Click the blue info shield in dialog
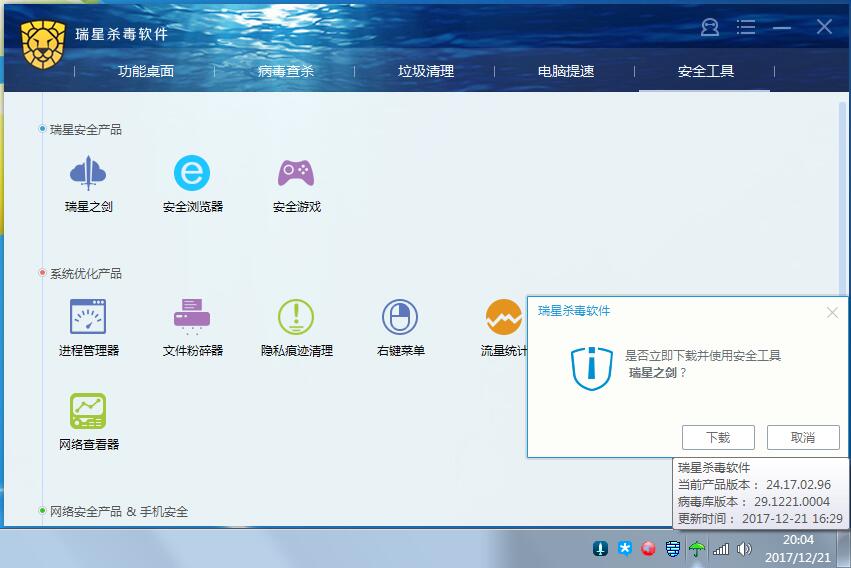This screenshot has height=568, width=851. pyautogui.click(x=592, y=368)
